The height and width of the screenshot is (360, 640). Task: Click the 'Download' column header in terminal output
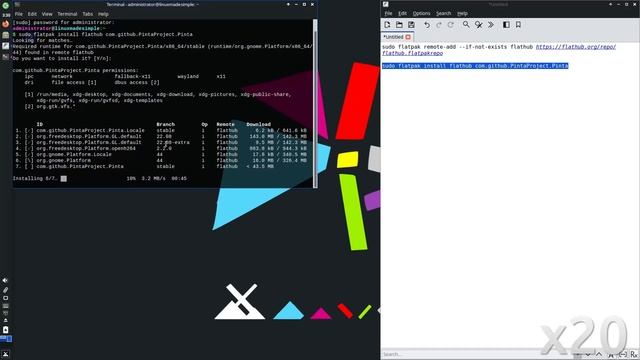(x=258, y=124)
